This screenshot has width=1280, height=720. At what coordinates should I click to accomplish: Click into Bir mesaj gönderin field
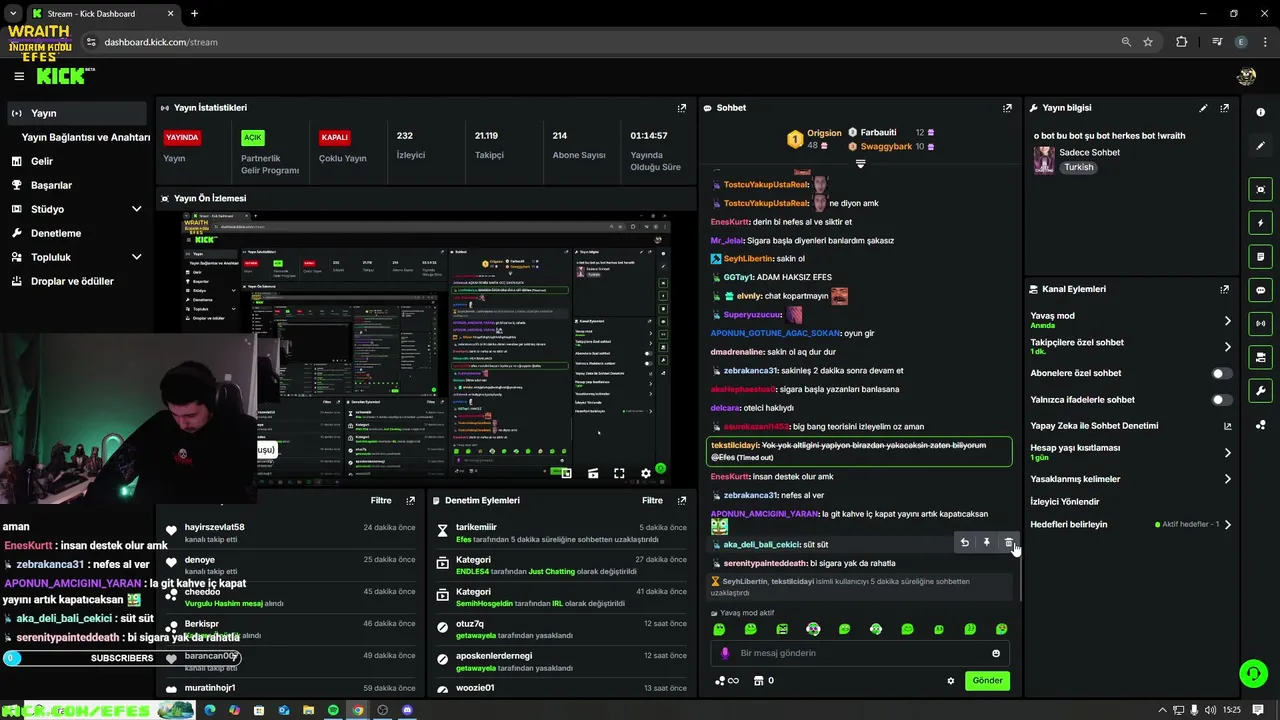tap(858, 653)
